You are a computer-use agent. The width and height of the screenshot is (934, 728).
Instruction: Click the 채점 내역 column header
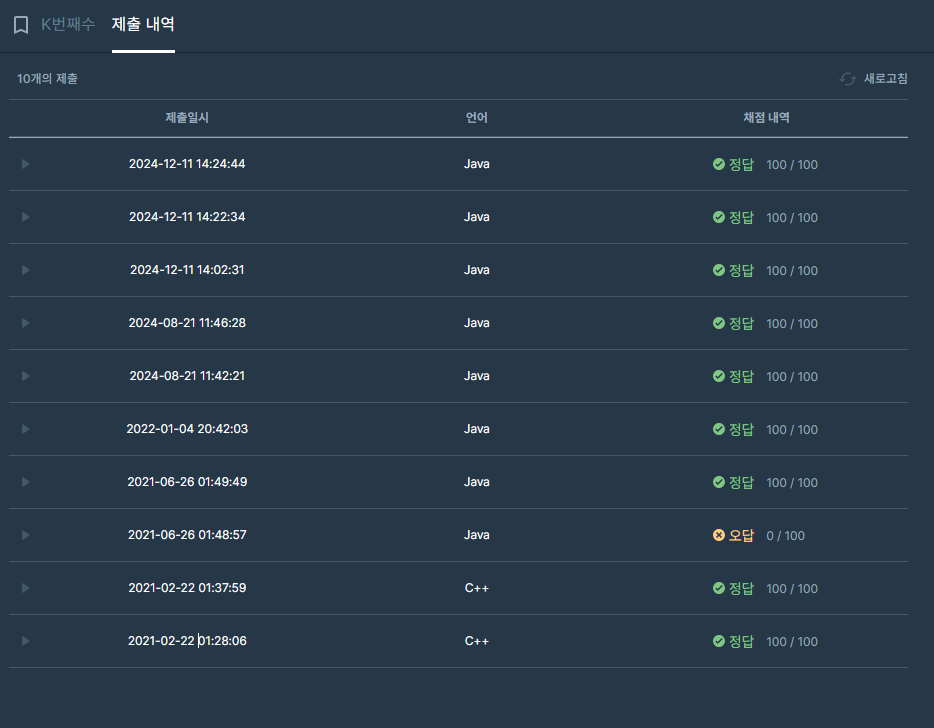766,117
